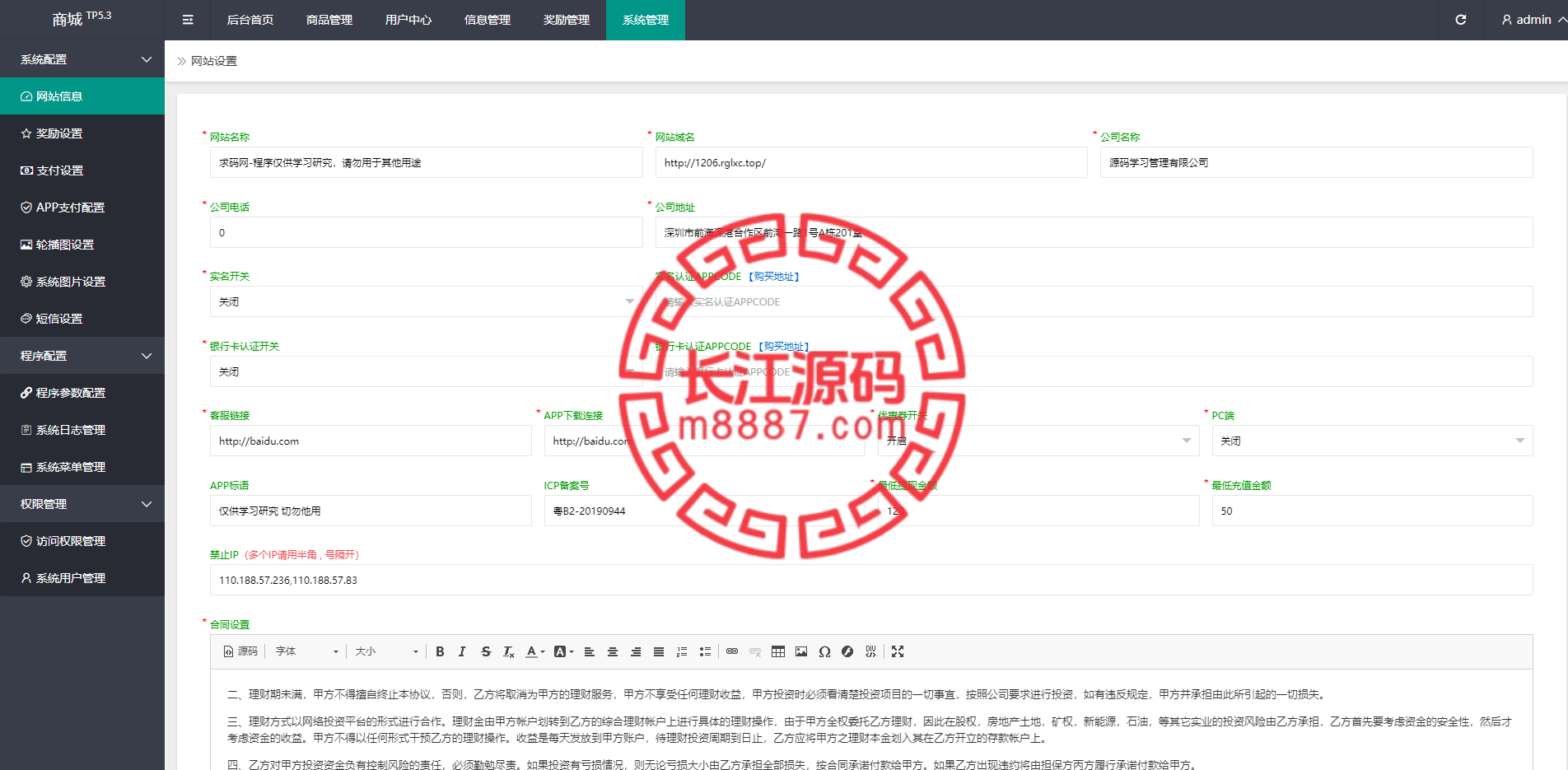Collapse the 权限管理 sidebar group
The image size is (1568, 770).
click(82, 504)
